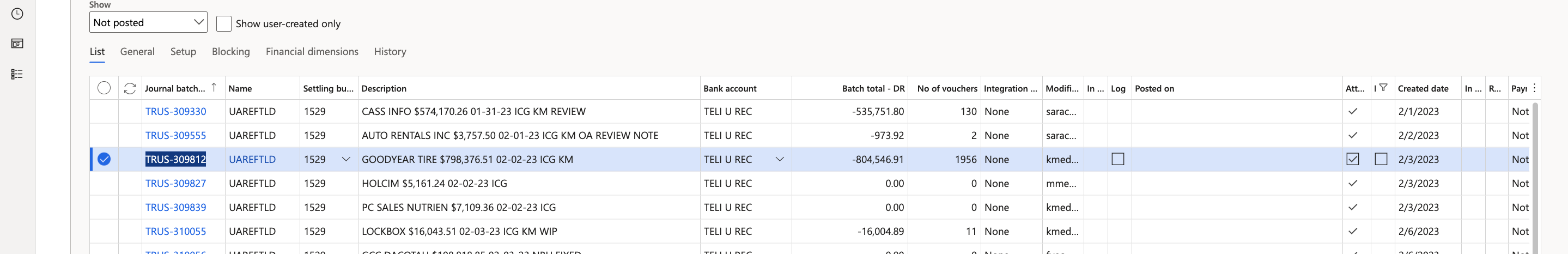The height and width of the screenshot is (254, 1568).
Task: Toggle In use checkbox in GOODYEAR TIRE row
Action: pyautogui.click(x=1117, y=159)
